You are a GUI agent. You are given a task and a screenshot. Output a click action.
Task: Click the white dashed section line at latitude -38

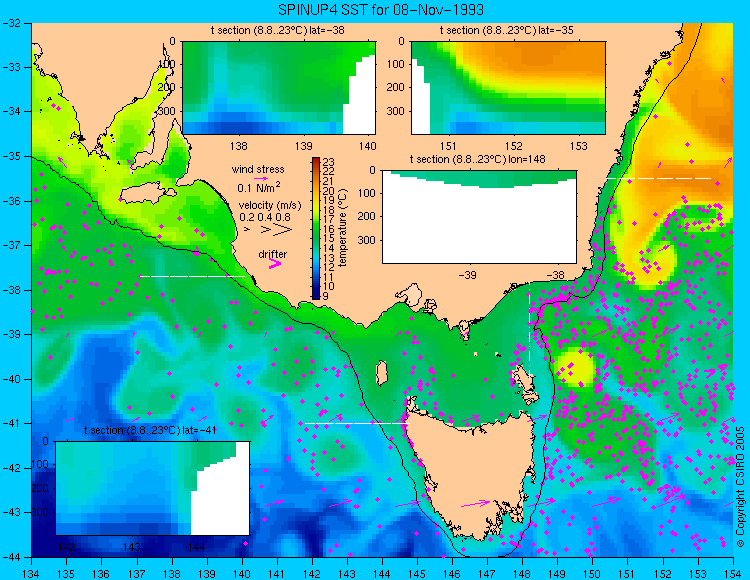click(x=192, y=276)
